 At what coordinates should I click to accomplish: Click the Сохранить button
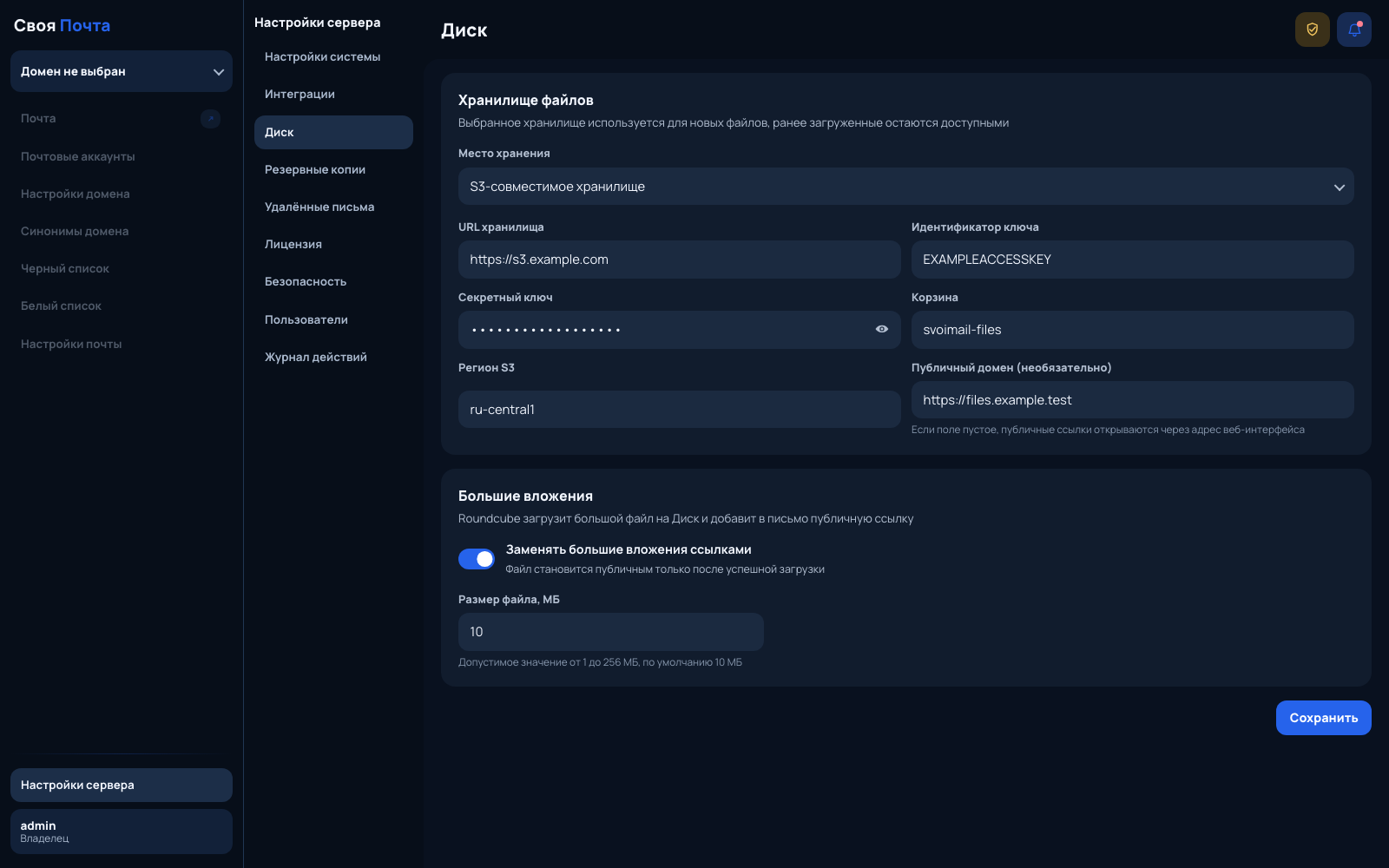click(1323, 718)
